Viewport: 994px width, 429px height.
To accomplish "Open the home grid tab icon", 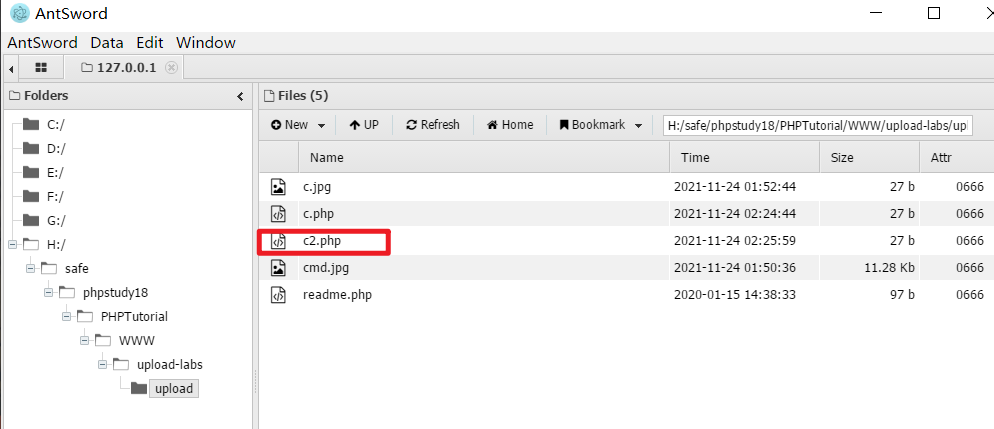I will 41,67.
